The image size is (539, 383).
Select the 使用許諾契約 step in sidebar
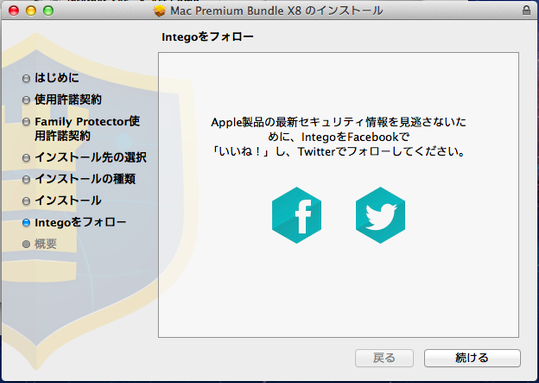68,100
